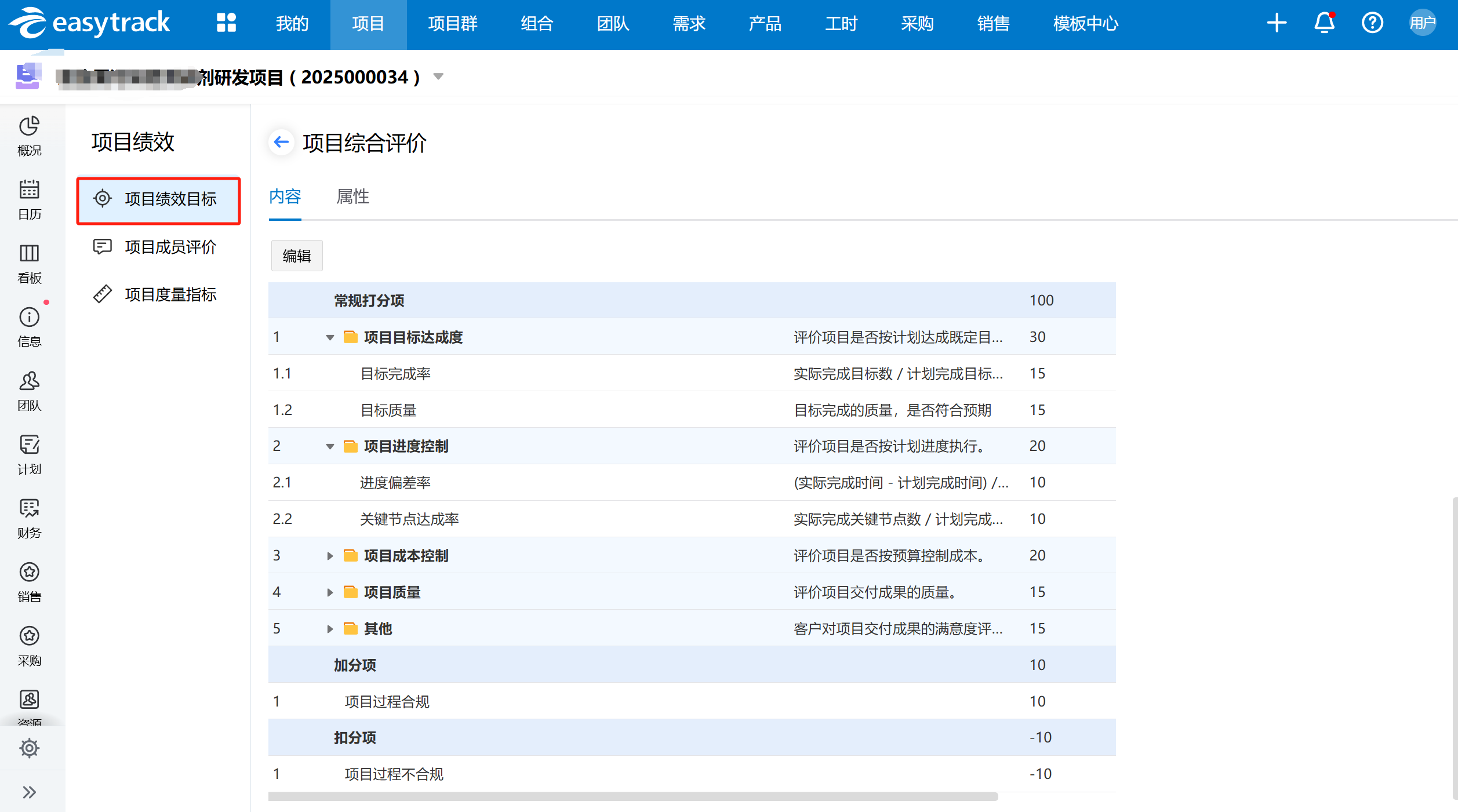
Task: Switch to the 属性 tab
Action: (352, 197)
